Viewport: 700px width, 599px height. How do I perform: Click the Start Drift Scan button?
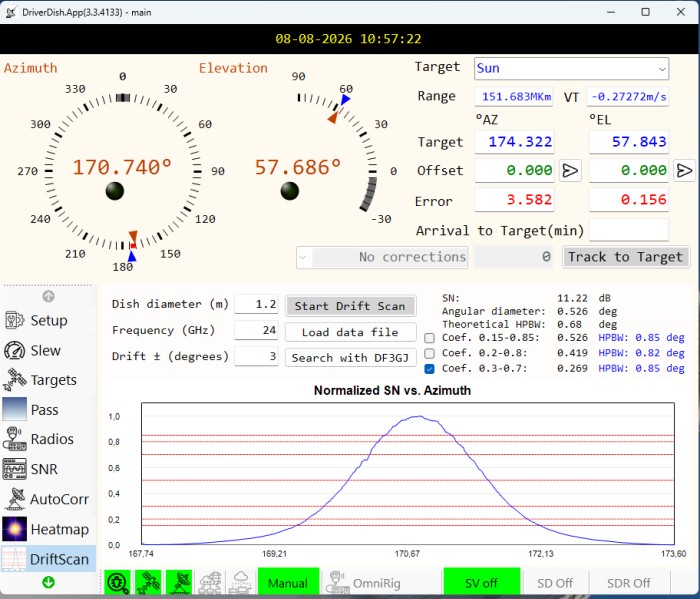click(350, 306)
